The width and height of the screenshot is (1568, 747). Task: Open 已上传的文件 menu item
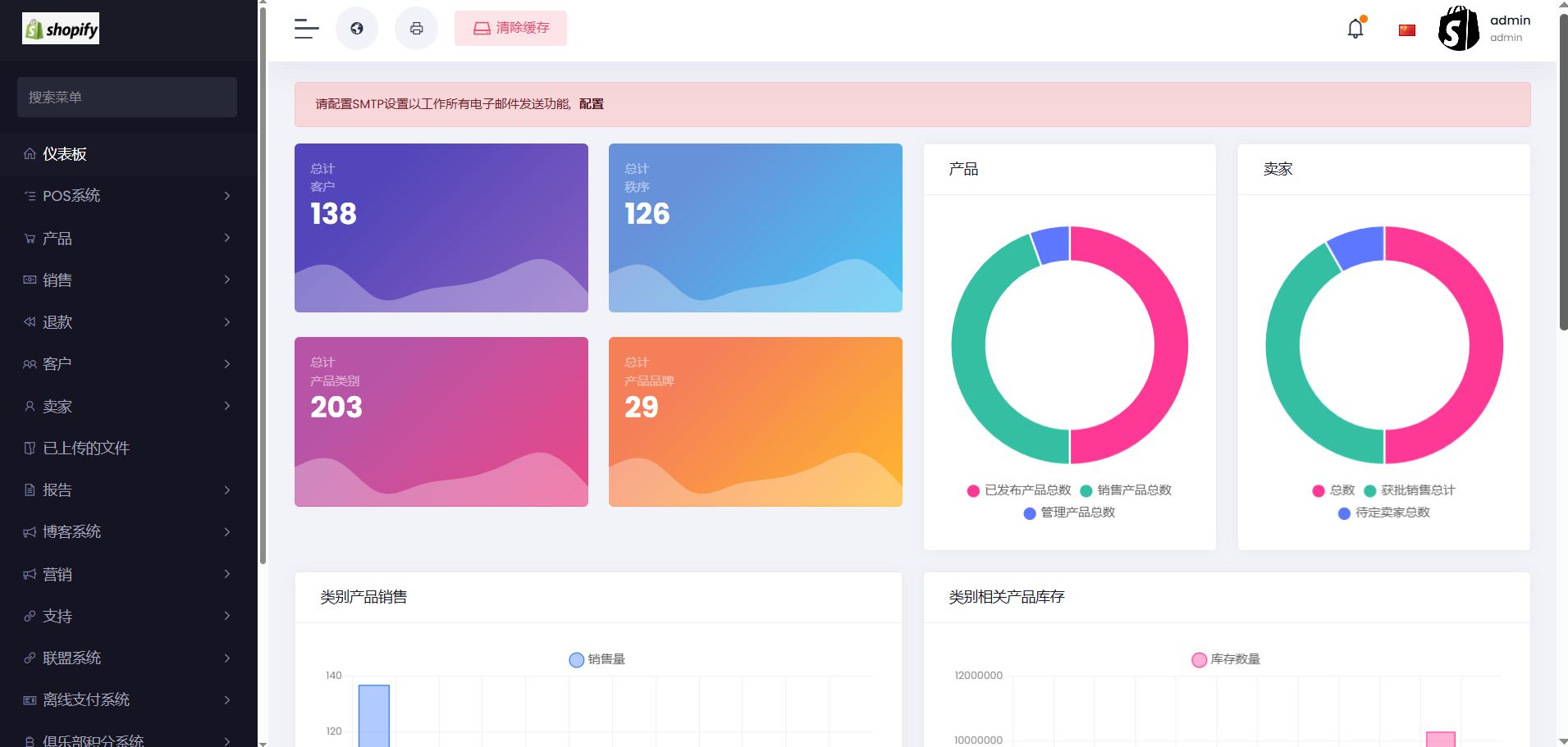coord(86,449)
